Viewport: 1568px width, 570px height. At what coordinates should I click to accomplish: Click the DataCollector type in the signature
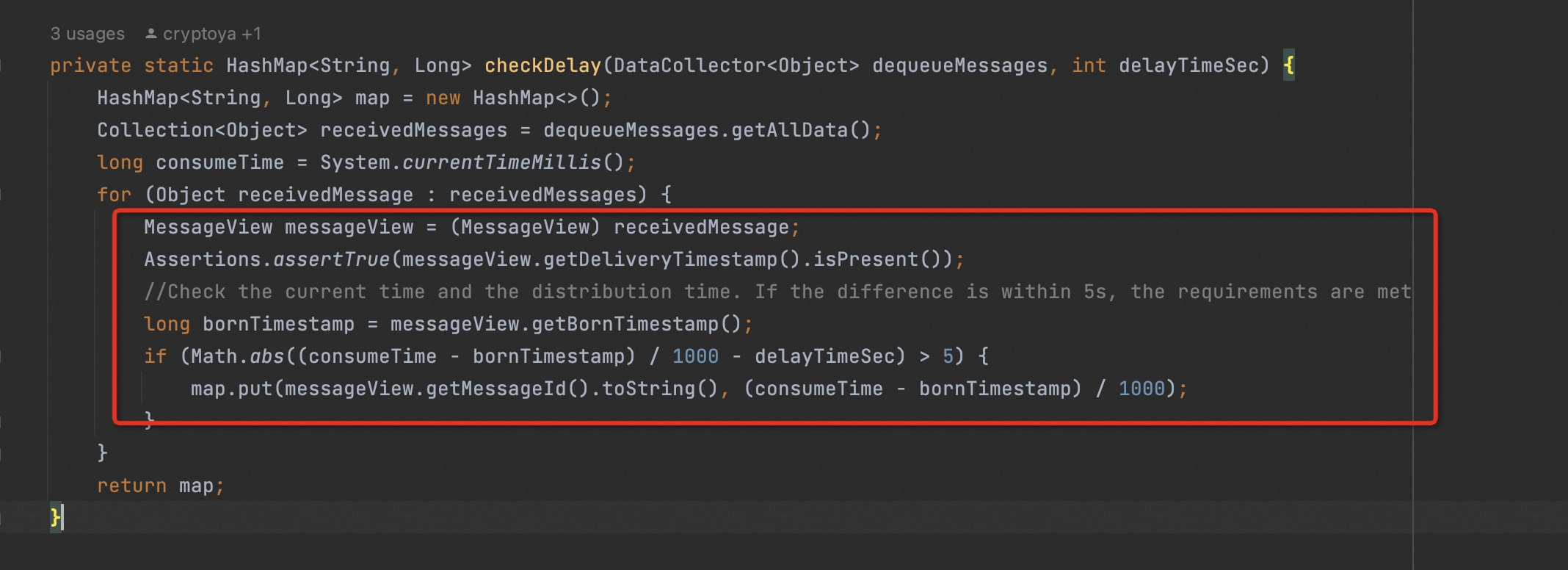pos(690,65)
